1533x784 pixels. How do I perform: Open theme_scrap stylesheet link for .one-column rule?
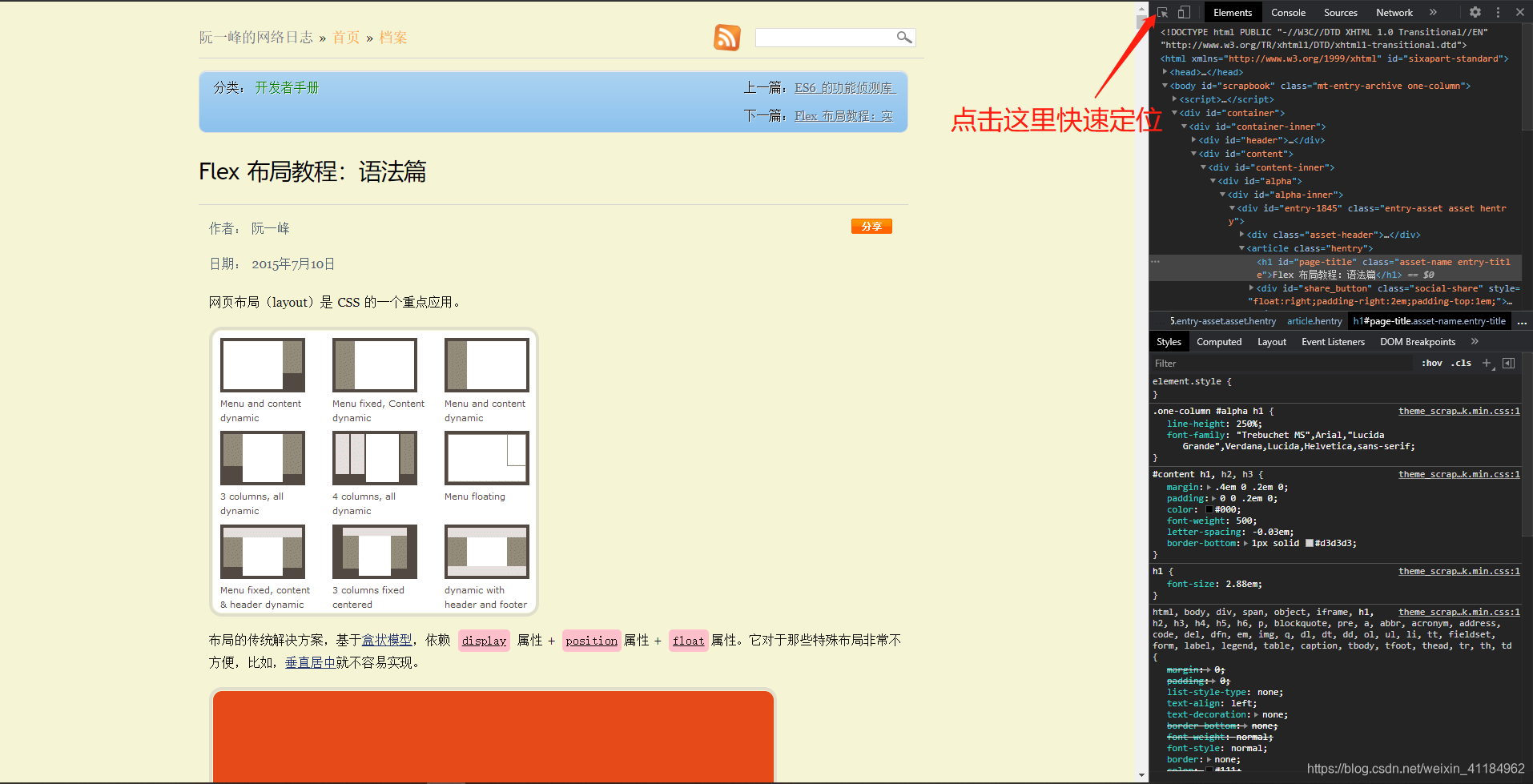coord(1459,411)
